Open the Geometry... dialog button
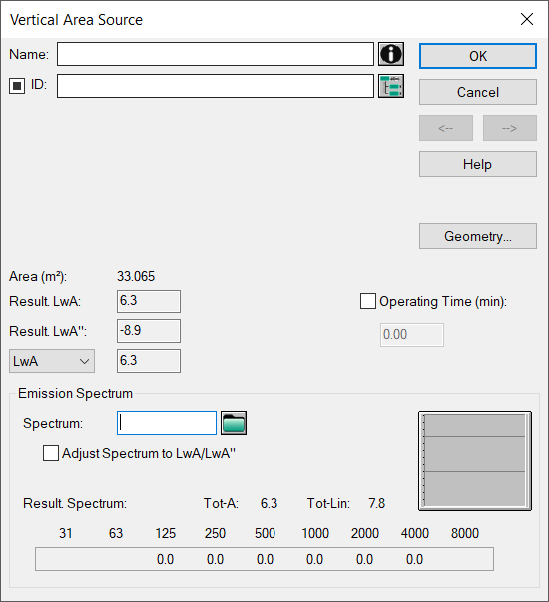 (478, 236)
